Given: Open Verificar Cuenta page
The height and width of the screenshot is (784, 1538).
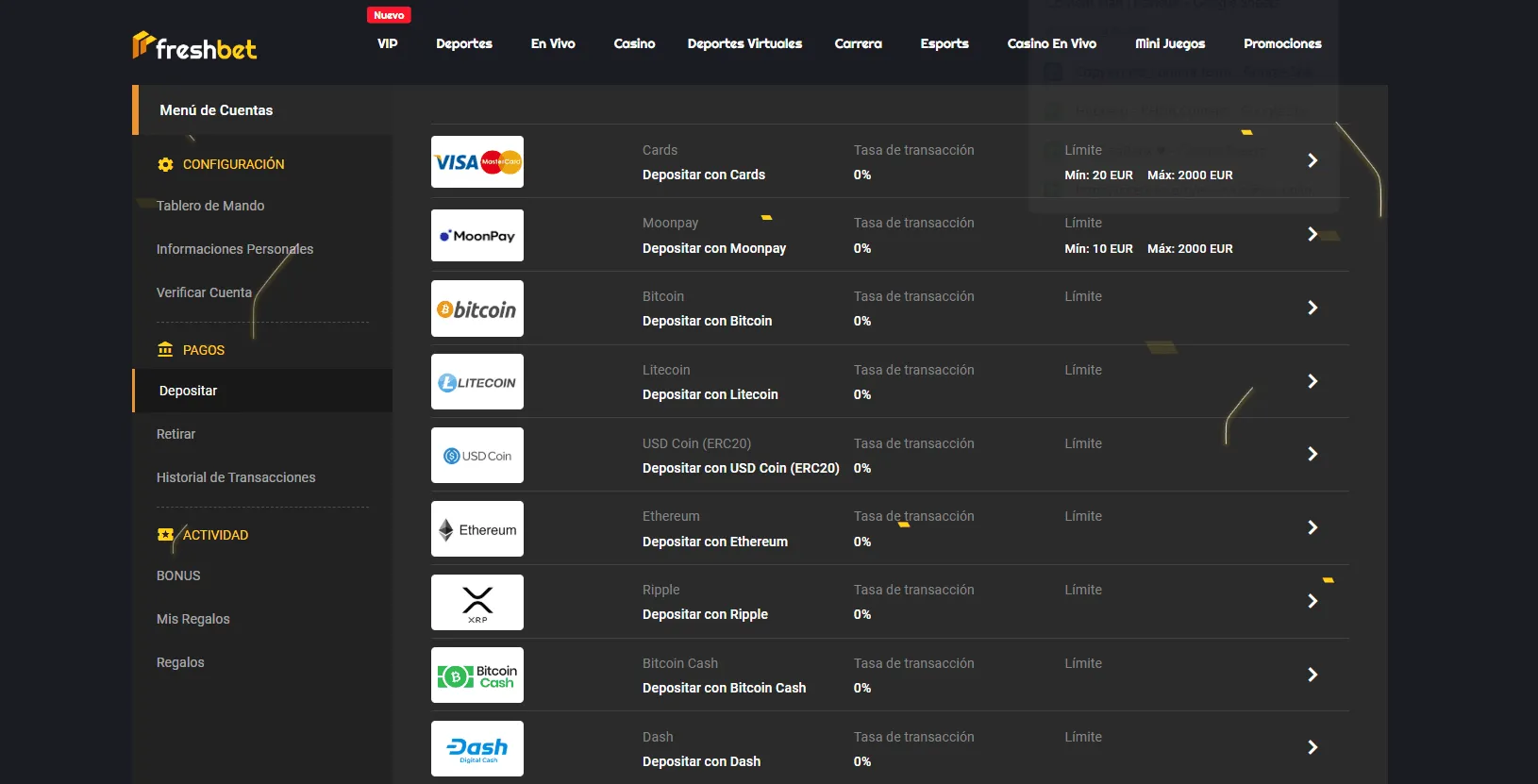Looking at the screenshot, I should tap(204, 292).
